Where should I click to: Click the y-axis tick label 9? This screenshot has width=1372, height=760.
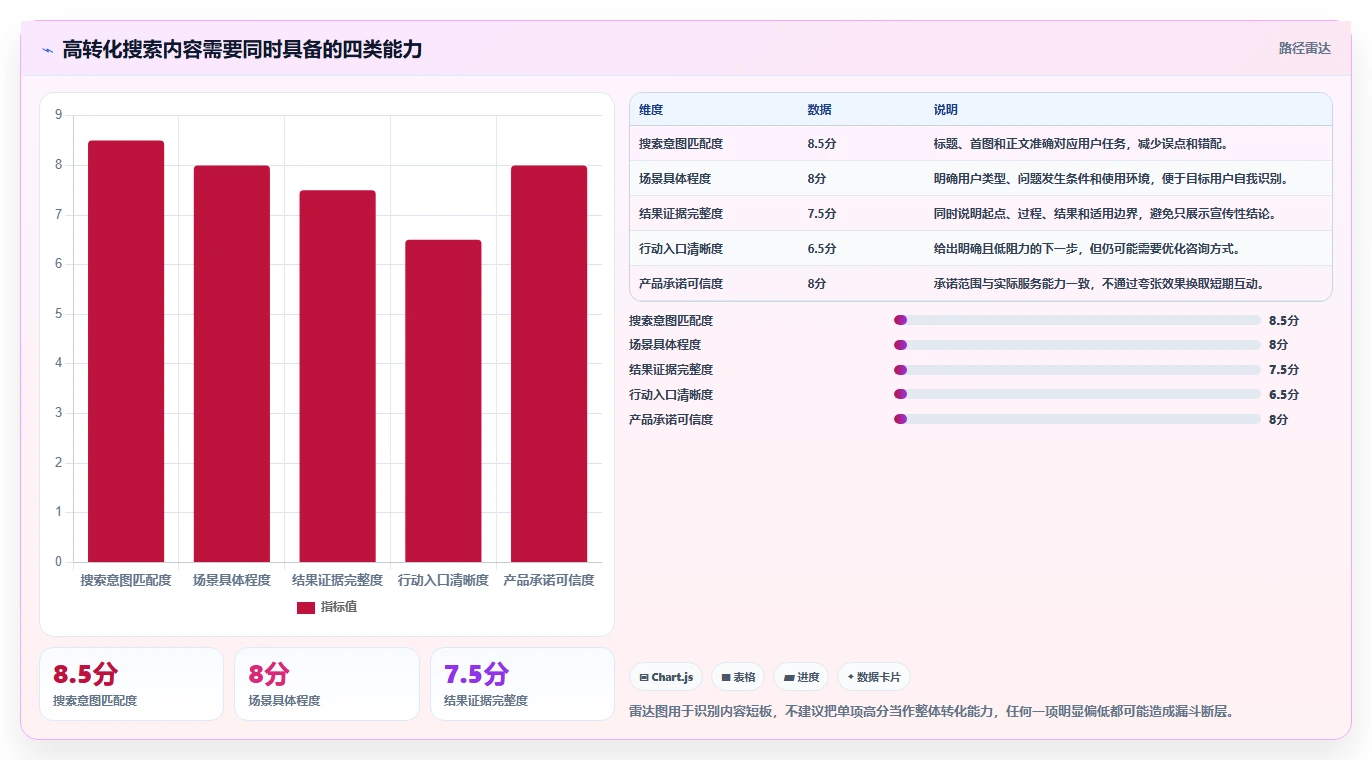(x=58, y=115)
